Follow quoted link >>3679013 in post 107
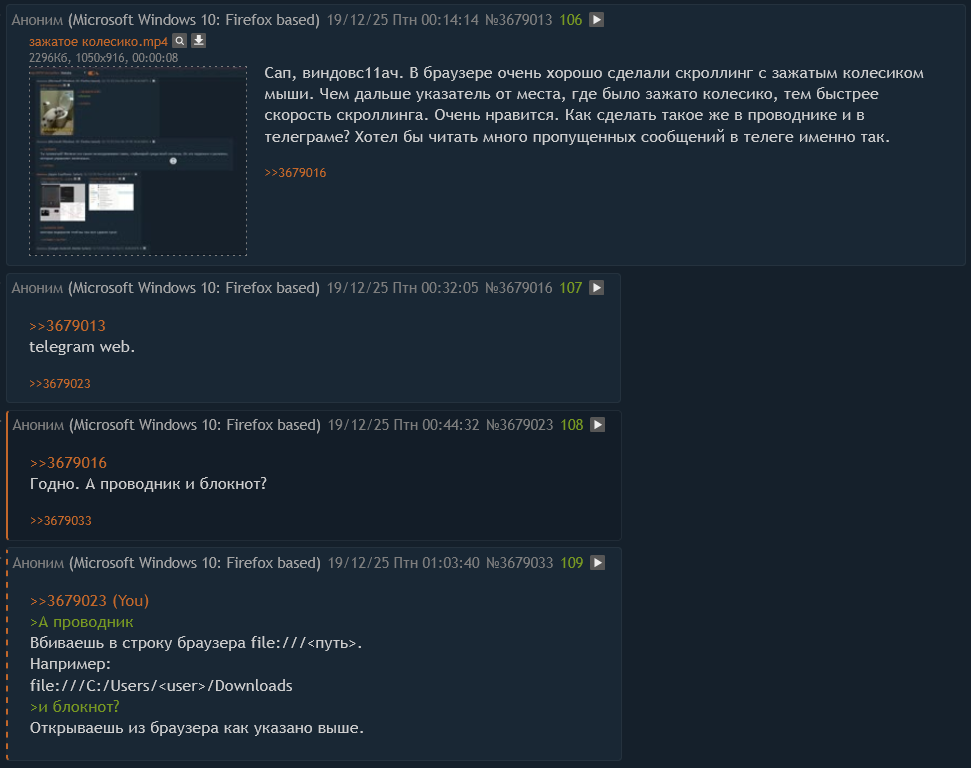 tap(67, 326)
